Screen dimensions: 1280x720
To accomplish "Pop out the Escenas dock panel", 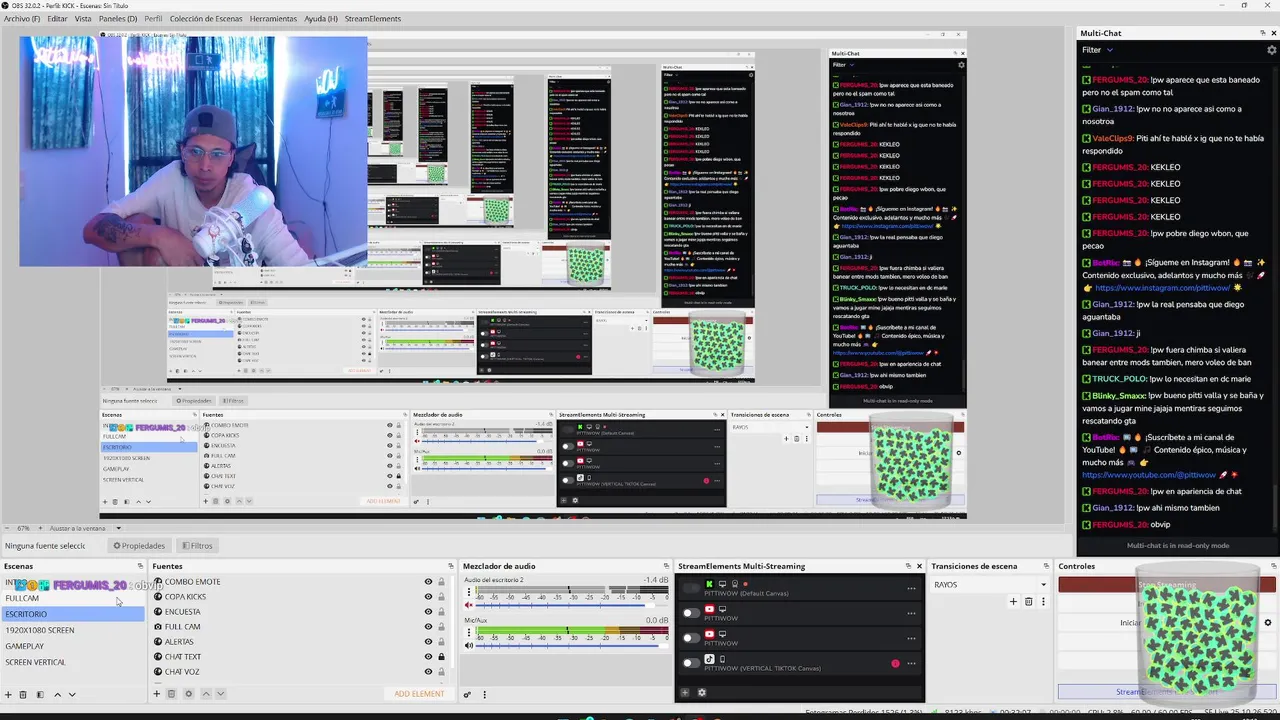I will (x=140, y=566).
